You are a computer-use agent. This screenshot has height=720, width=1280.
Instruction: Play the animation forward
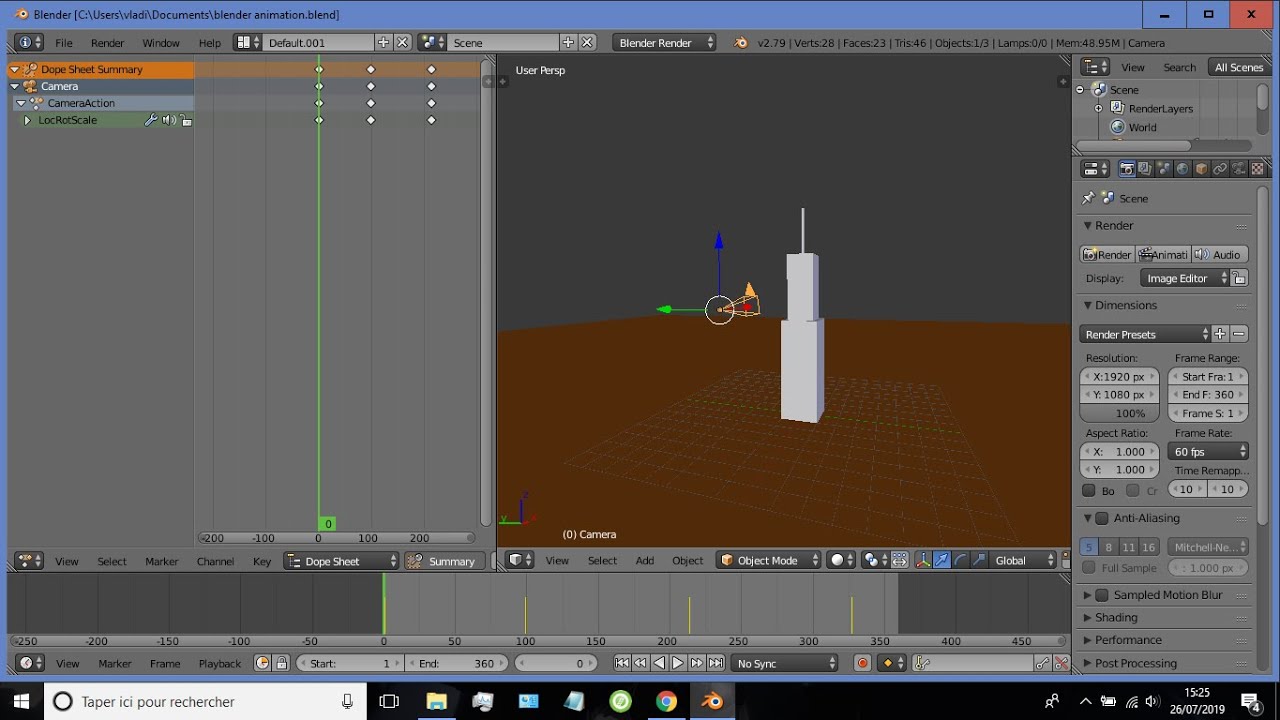pos(678,663)
